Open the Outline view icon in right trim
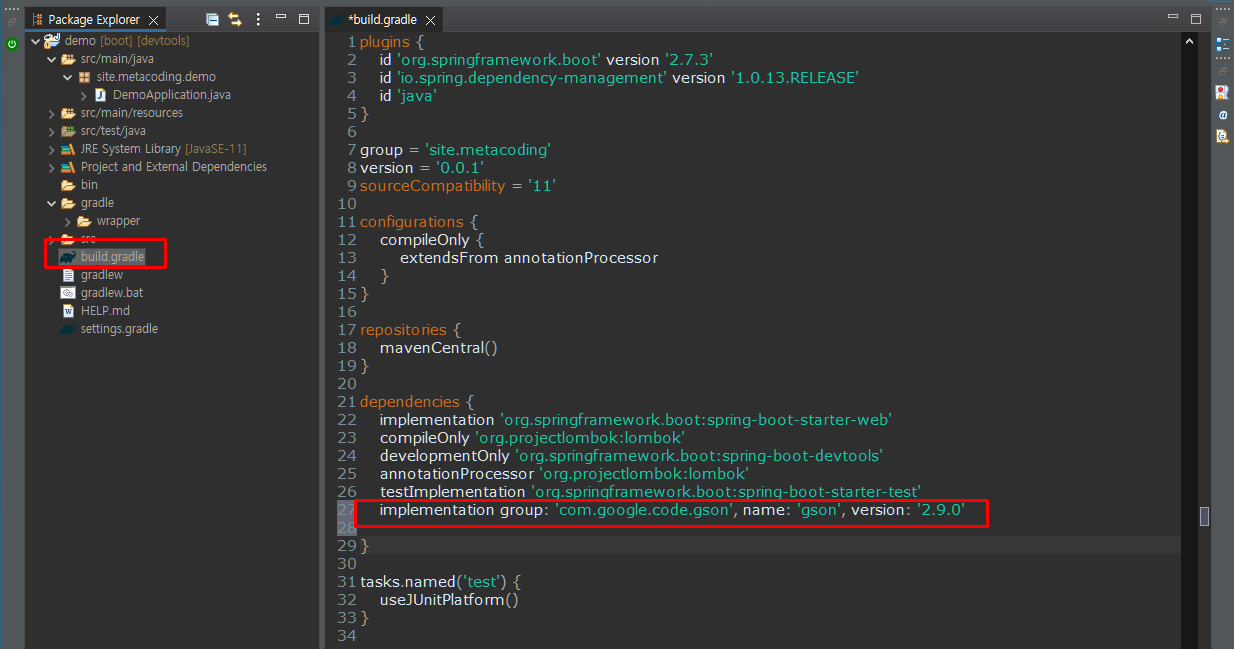 (x=1222, y=44)
